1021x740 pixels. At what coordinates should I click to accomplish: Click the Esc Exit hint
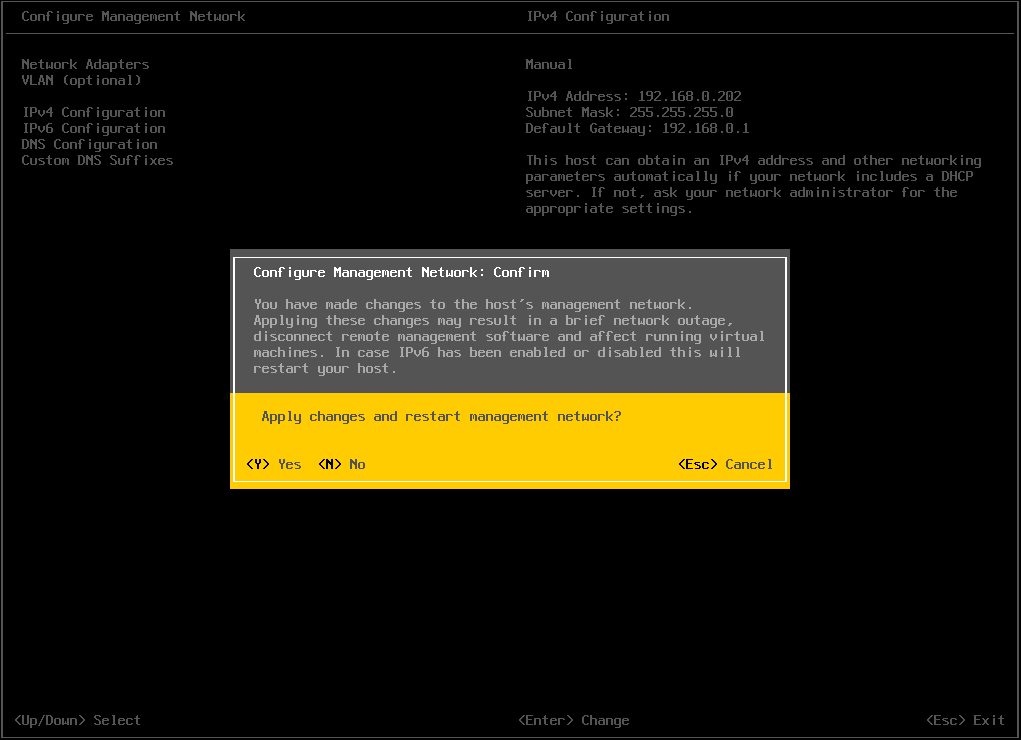pos(966,720)
